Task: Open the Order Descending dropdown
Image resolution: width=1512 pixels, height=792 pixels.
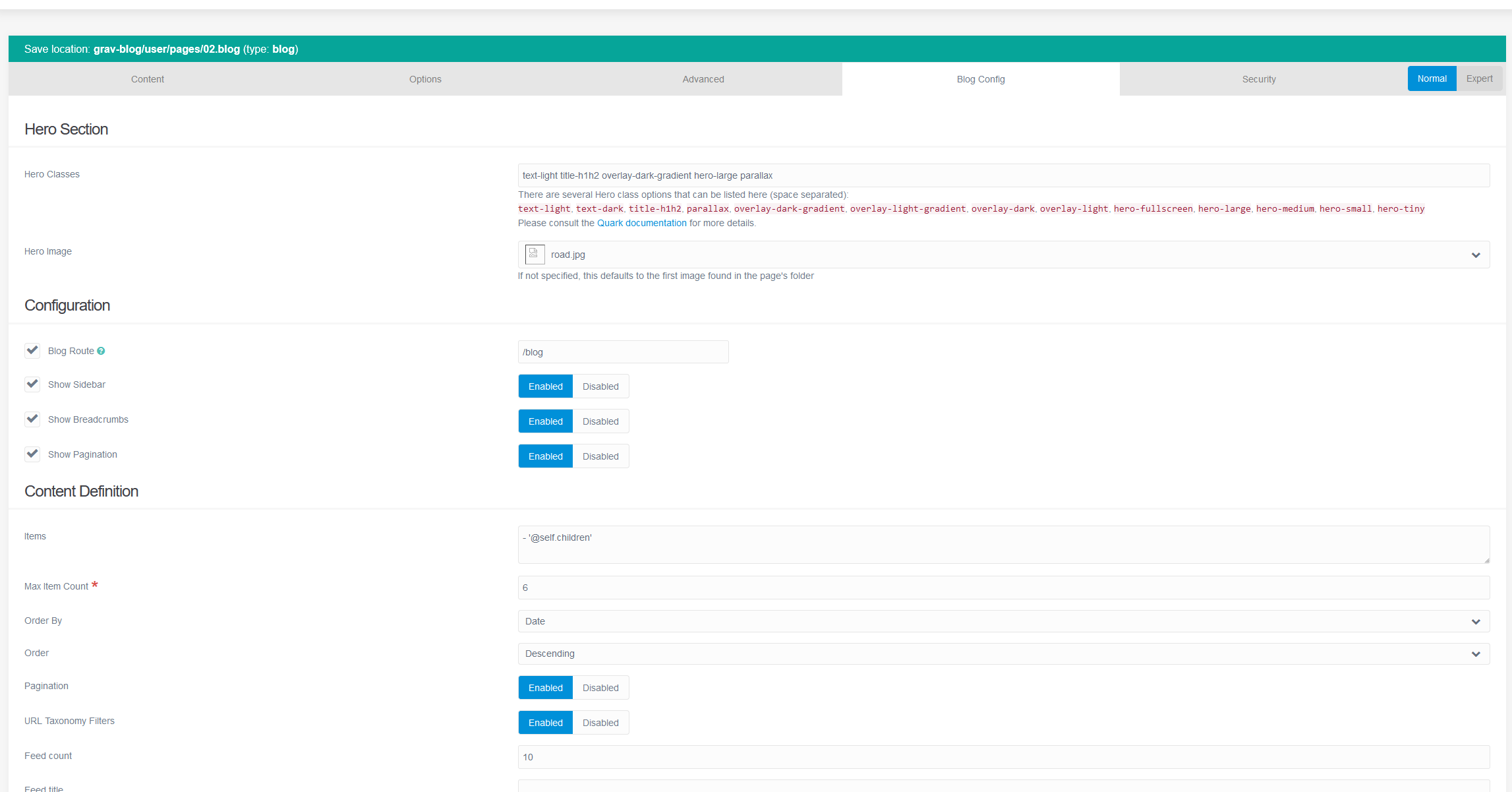Action: 1003,654
